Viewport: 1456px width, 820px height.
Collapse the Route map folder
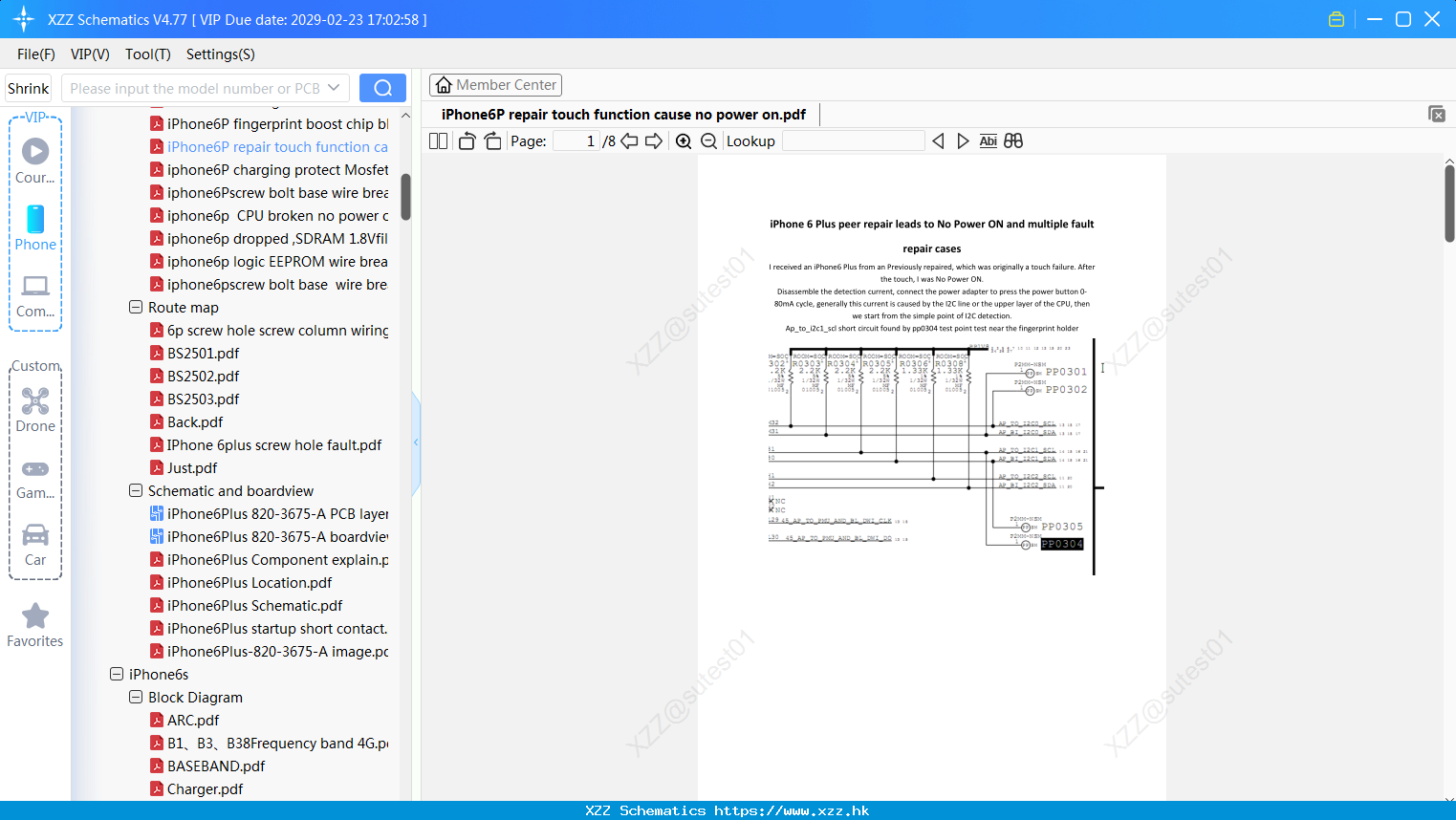point(136,307)
